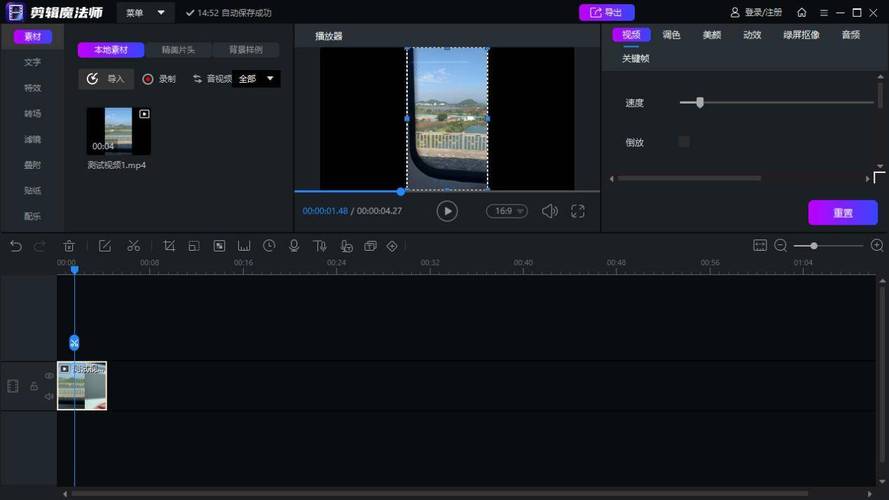
Task: Select 文字 in the left sidebar
Action: click(32, 62)
